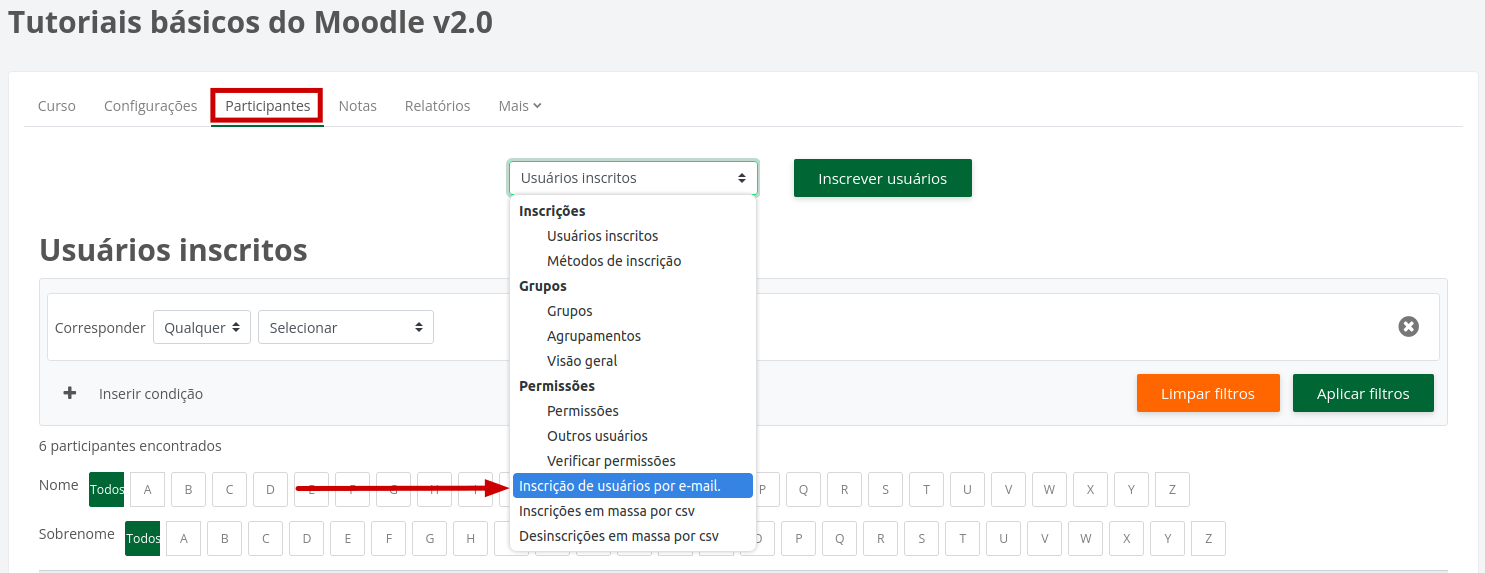Select Todos in the Nome row
1485x573 pixels.
[x=107, y=489]
